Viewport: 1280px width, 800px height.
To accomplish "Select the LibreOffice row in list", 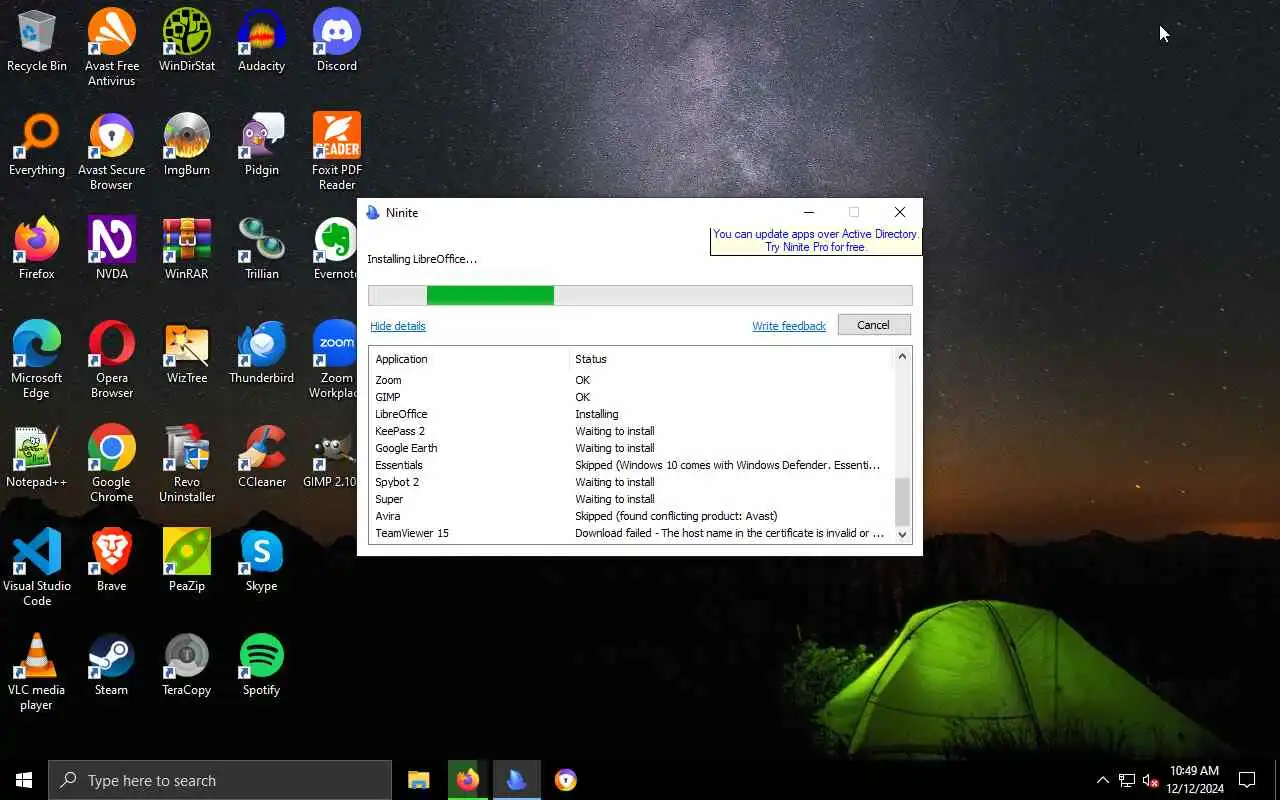I will (630, 414).
